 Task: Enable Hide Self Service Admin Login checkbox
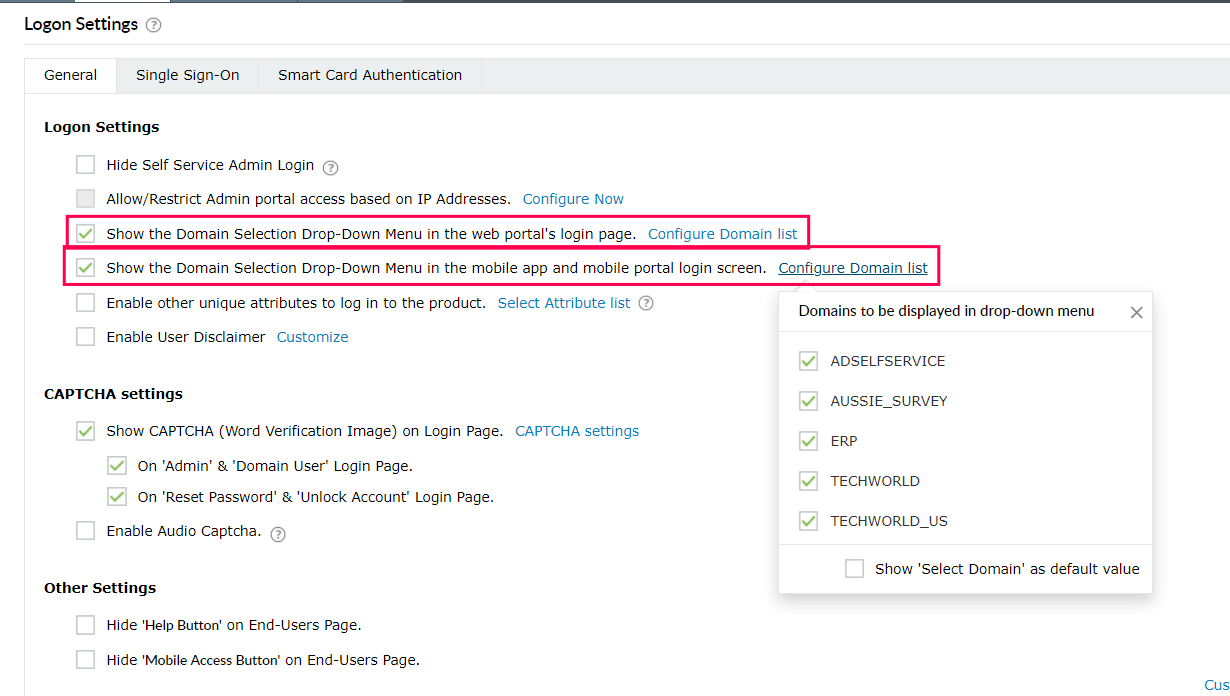pos(86,165)
